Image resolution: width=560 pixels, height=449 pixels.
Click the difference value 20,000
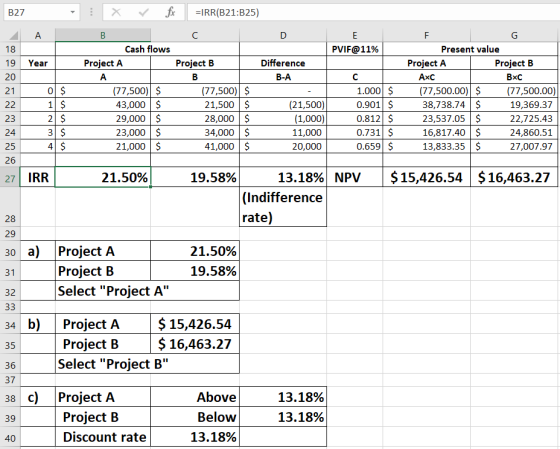click(283, 146)
